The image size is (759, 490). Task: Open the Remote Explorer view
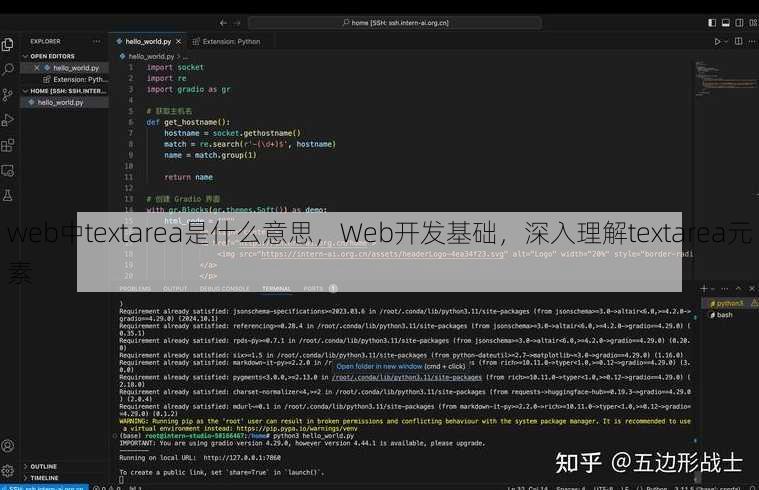pyautogui.click(x=8, y=170)
